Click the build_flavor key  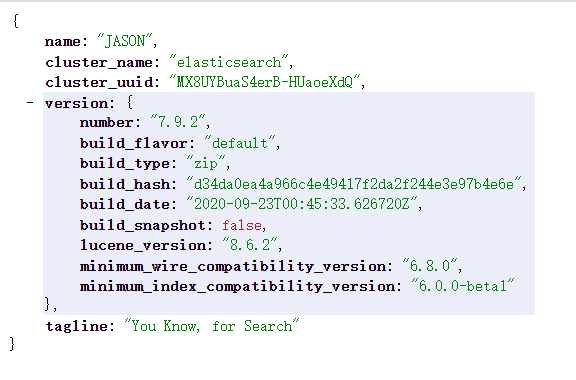(x=133, y=143)
